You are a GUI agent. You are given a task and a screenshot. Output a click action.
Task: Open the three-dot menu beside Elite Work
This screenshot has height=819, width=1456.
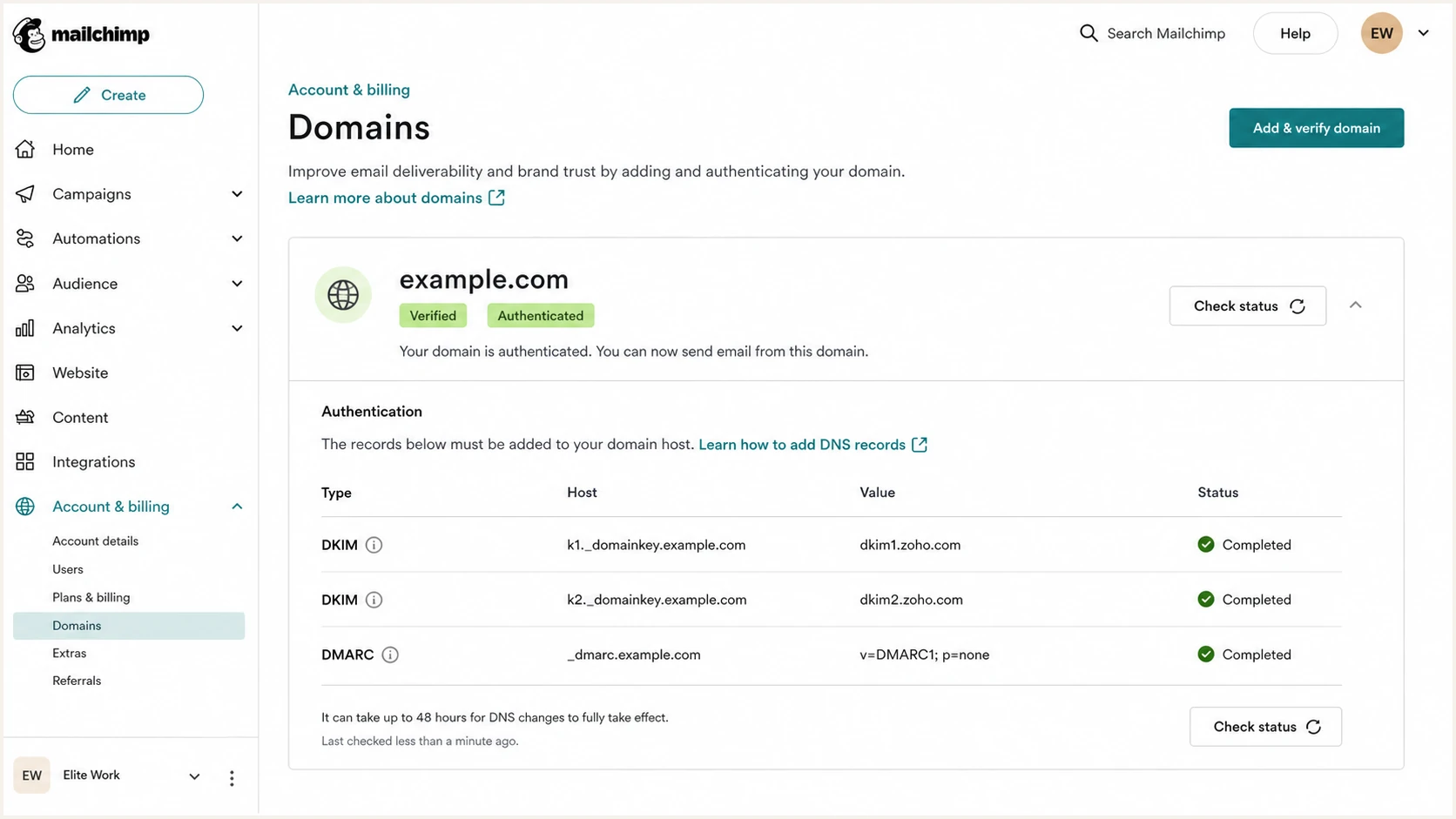232,778
